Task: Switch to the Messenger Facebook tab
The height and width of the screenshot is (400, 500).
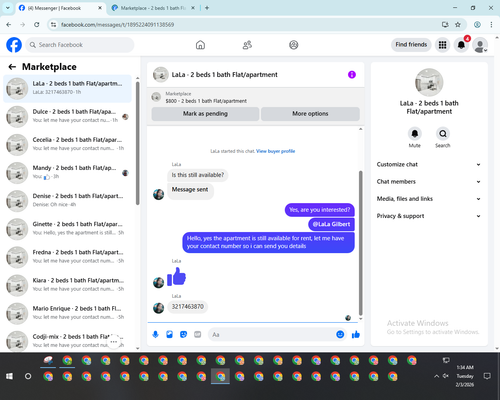Action: (60, 8)
